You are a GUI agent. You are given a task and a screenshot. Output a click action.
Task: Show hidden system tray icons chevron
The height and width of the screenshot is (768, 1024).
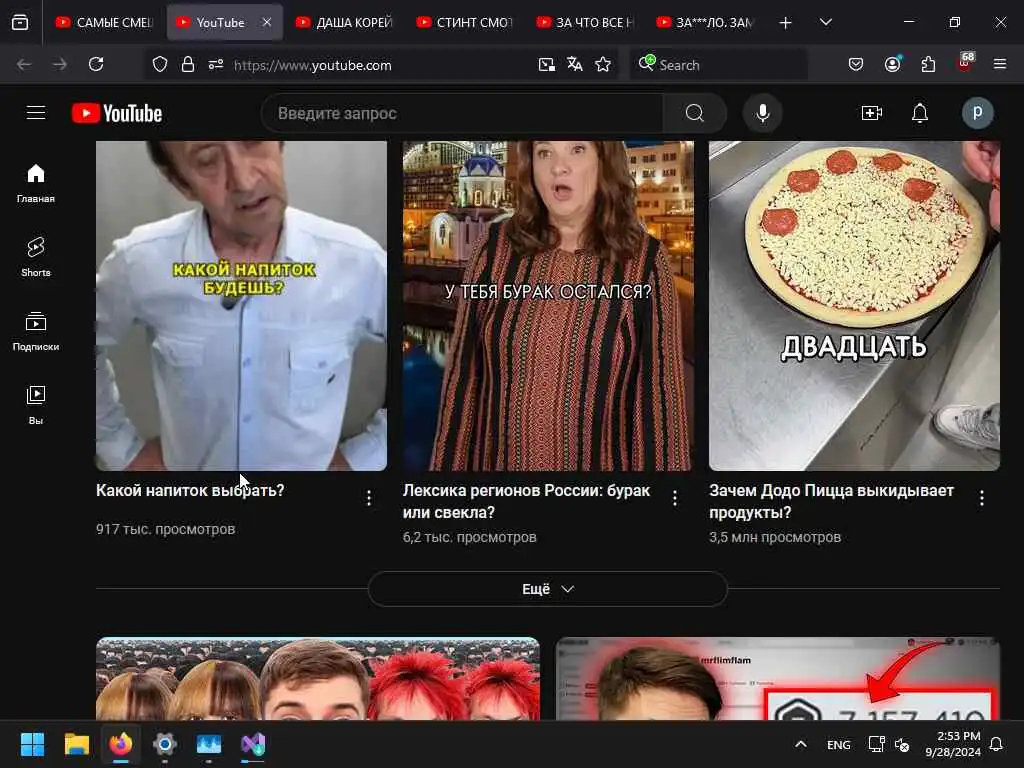(801, 744)
